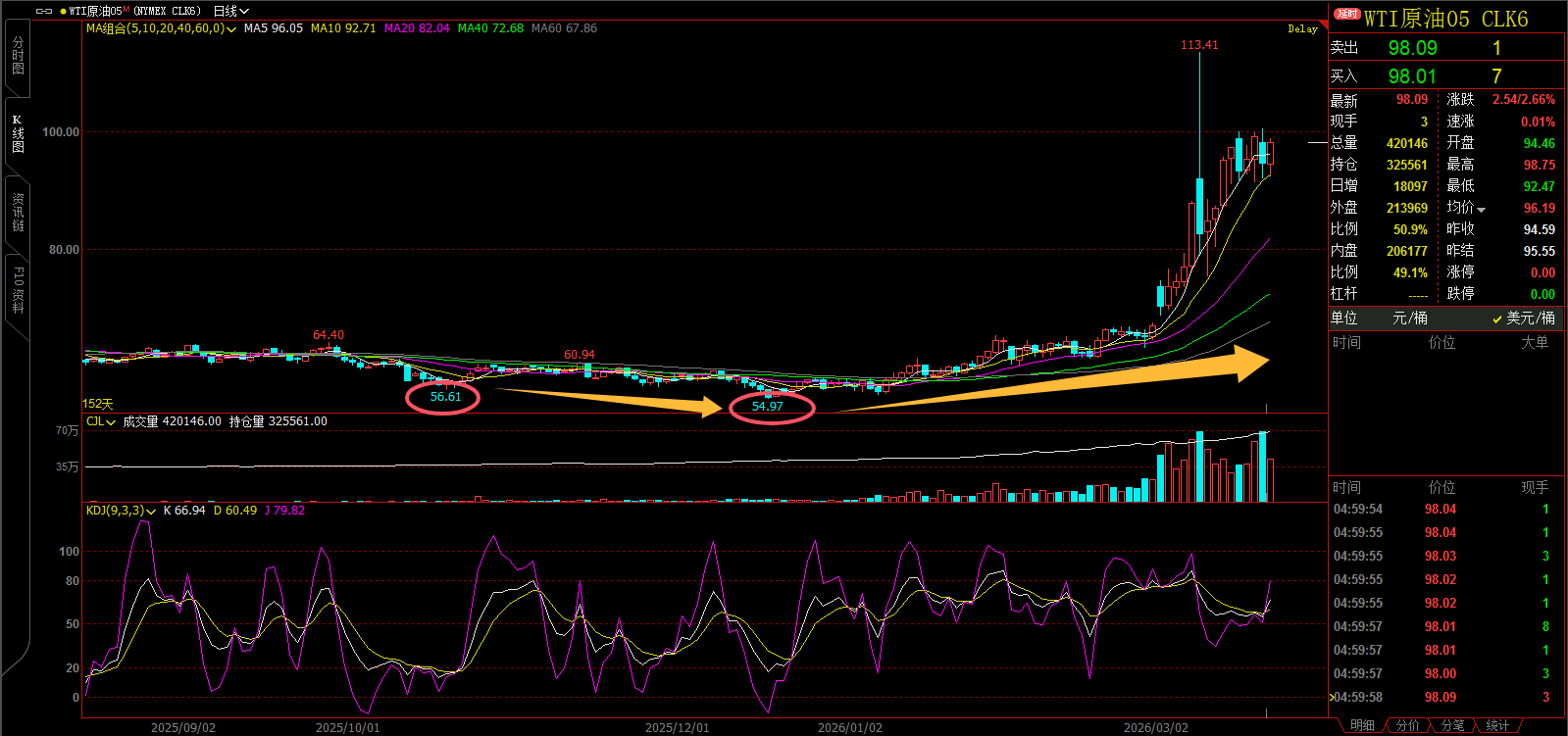The width and height of the screenshot is (1568, 736).
Task: Click the yellow arrow marker beside 04:59:58
Action: pyautogui.click(x=1331, y=697)
